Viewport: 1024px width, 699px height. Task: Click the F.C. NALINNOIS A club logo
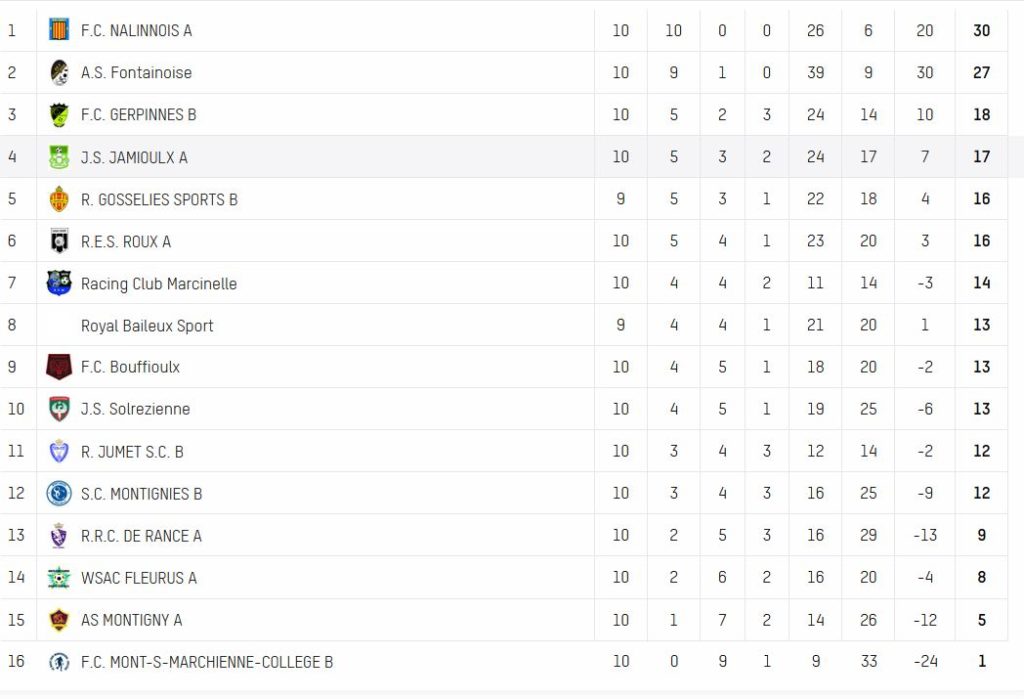tap(59, 30)
